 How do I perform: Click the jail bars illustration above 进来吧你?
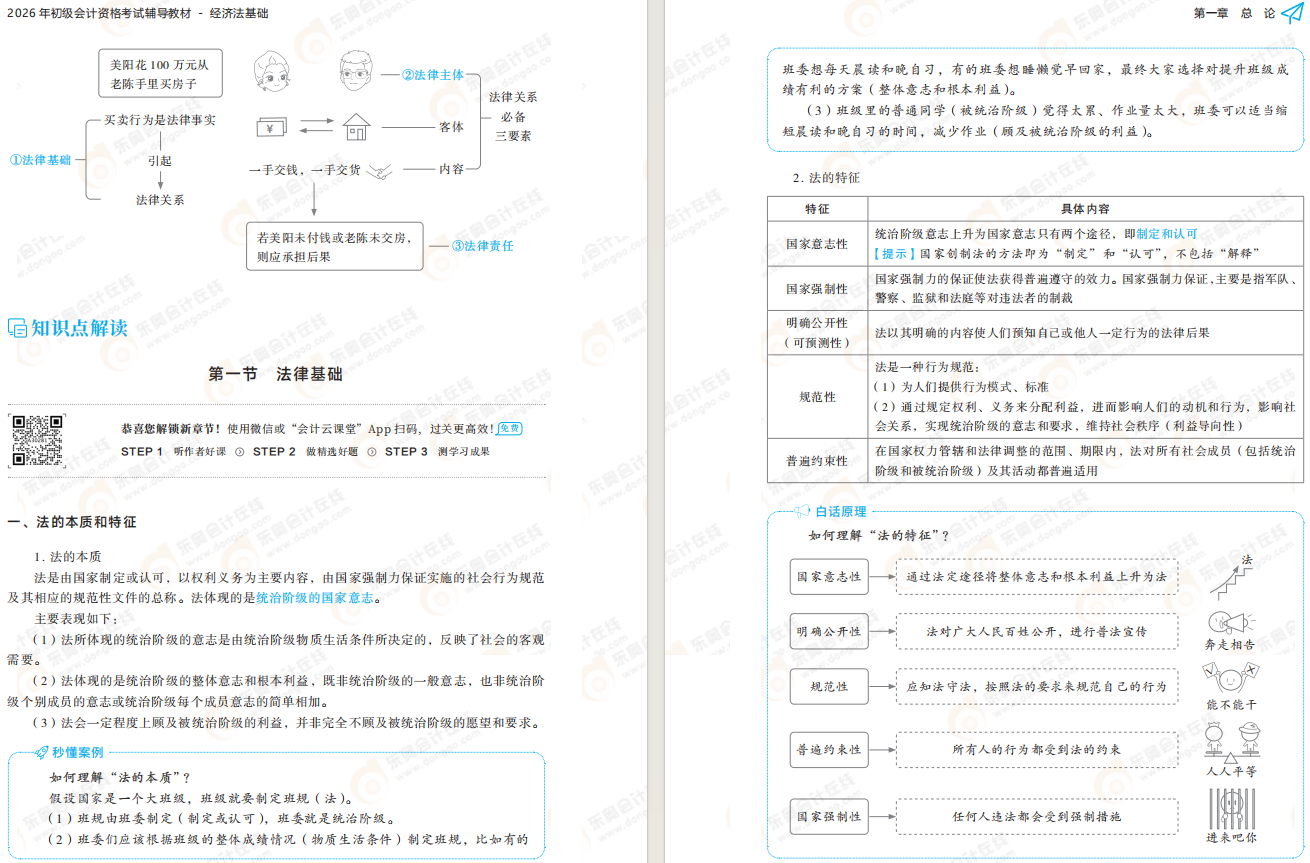1230,808
